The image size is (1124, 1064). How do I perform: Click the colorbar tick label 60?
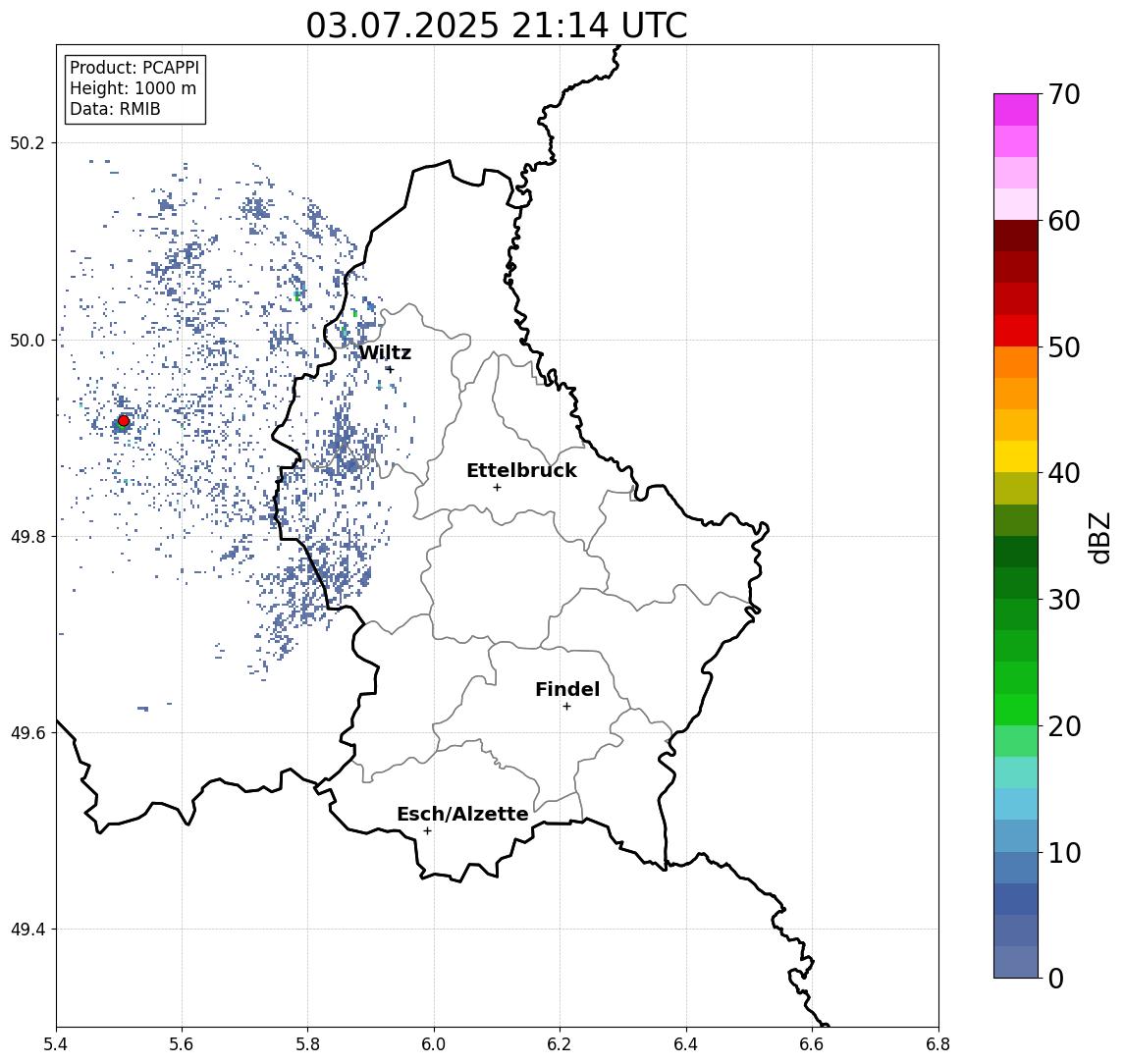pos(1064,222)
